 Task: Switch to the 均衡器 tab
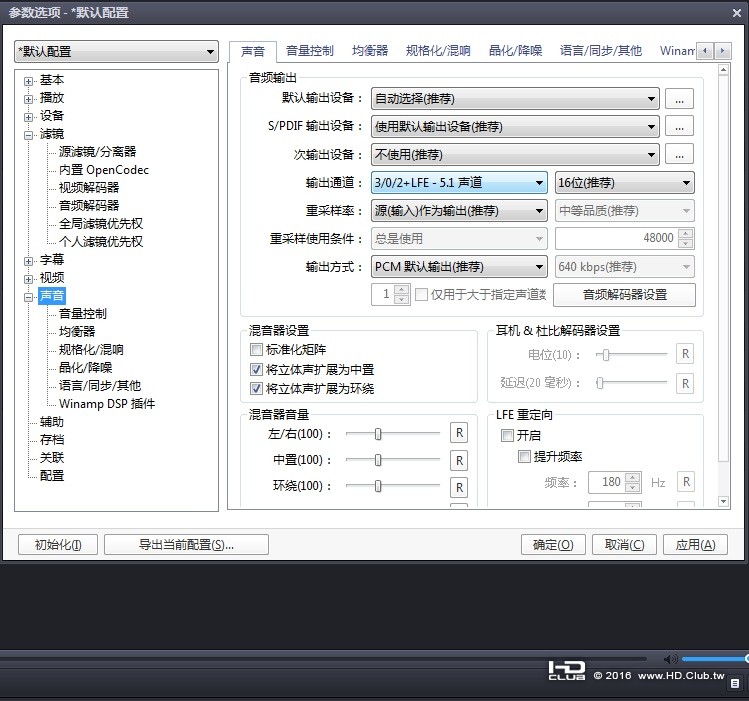pyautogui.click(x=370, y=51)
